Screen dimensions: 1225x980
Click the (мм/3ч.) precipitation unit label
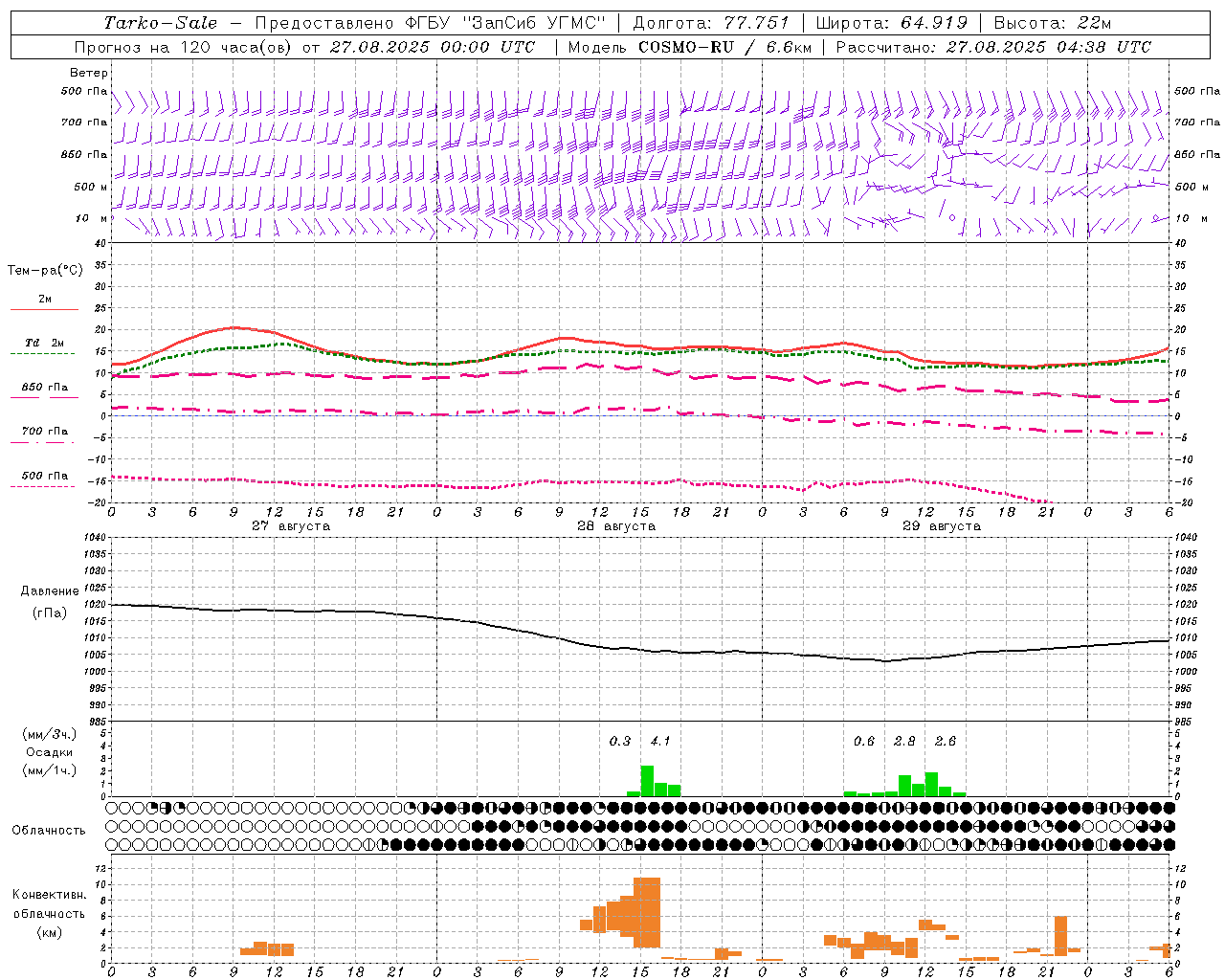49,735
